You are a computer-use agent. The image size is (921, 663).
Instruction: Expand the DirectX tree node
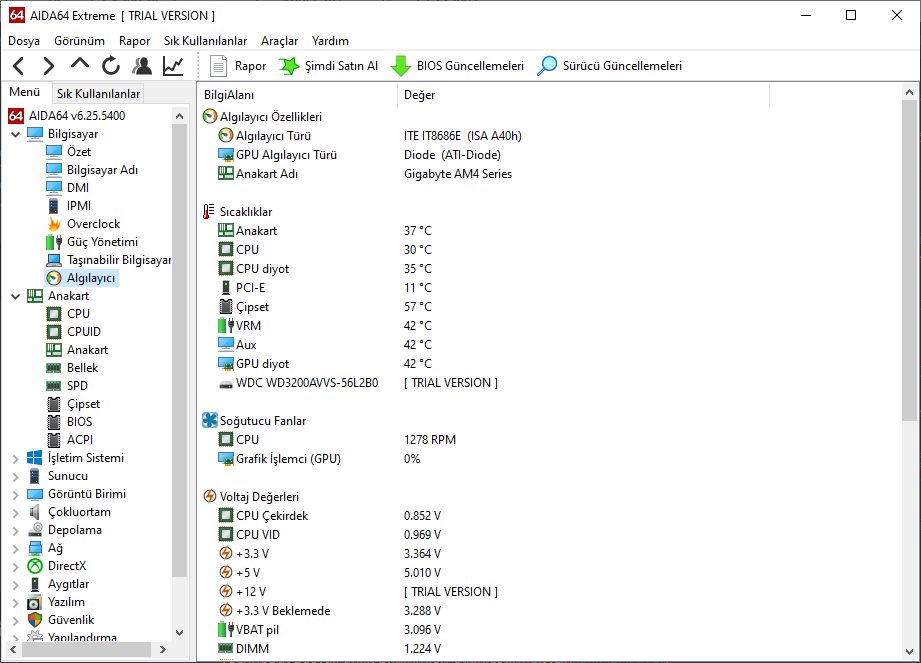[15, 567]
